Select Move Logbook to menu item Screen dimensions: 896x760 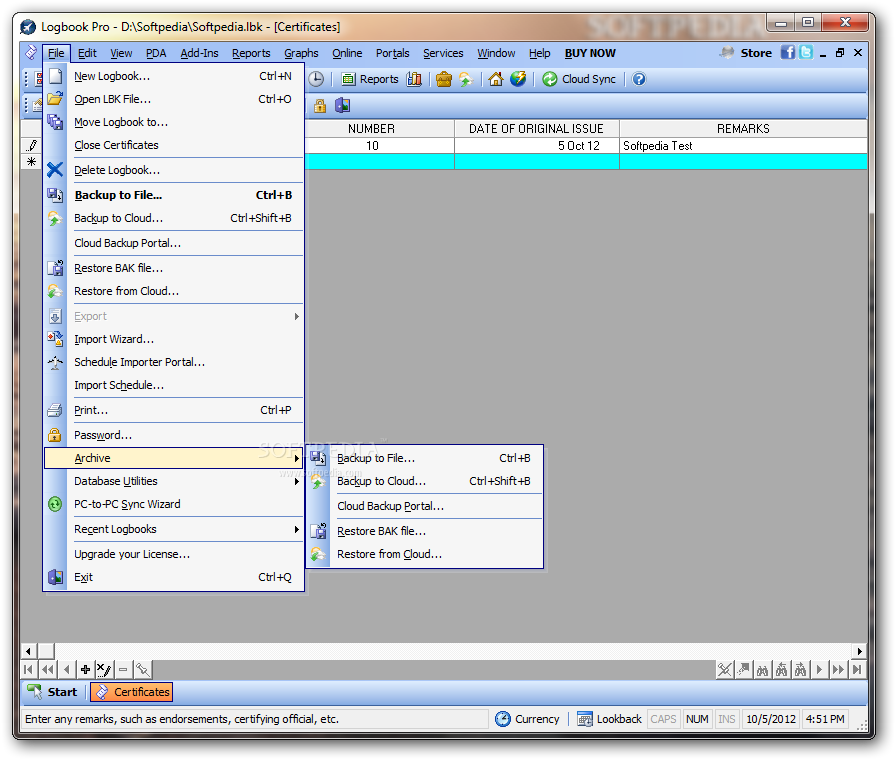point(173,122)
